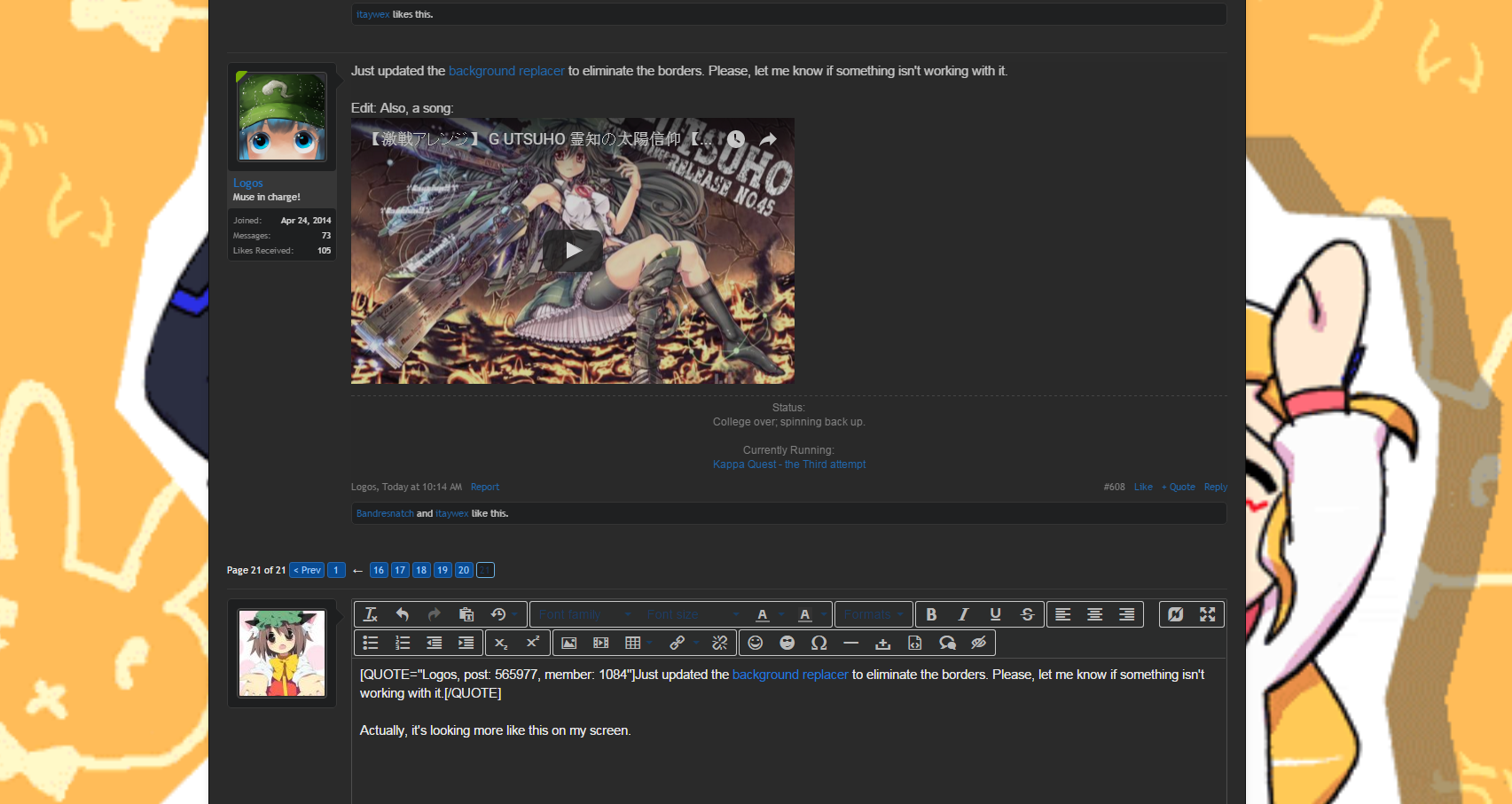Go to page 17
Screen dimensions: 1512x804
(400, 570)
